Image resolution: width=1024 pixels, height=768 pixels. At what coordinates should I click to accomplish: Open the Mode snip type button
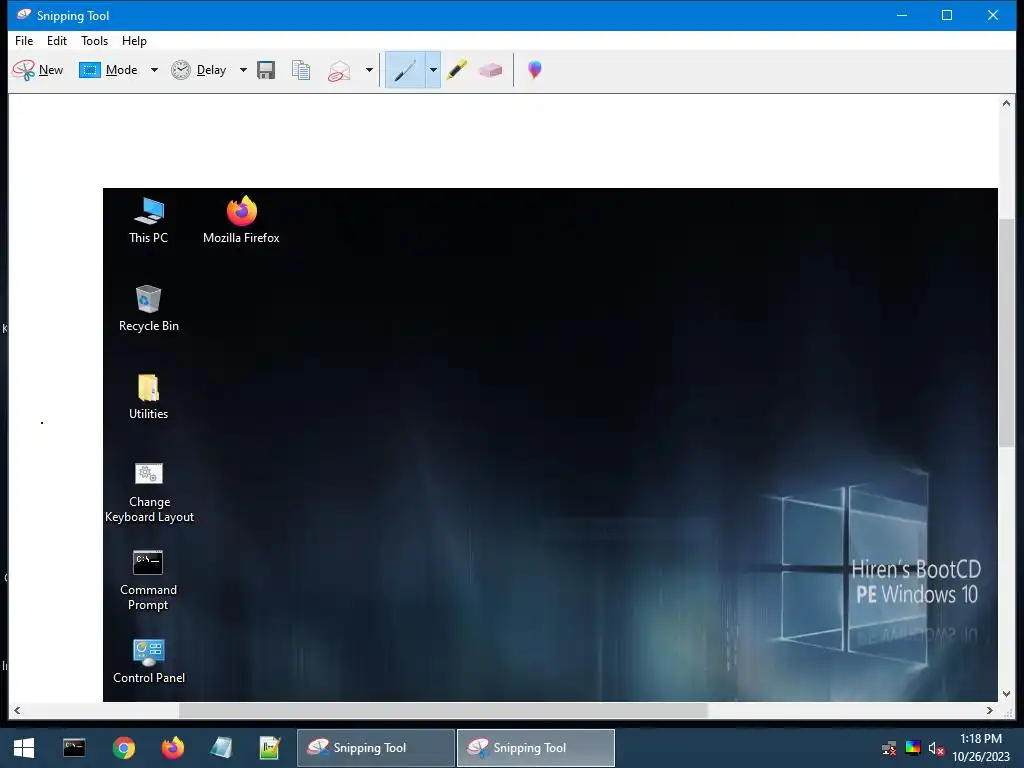pos(108,70)
